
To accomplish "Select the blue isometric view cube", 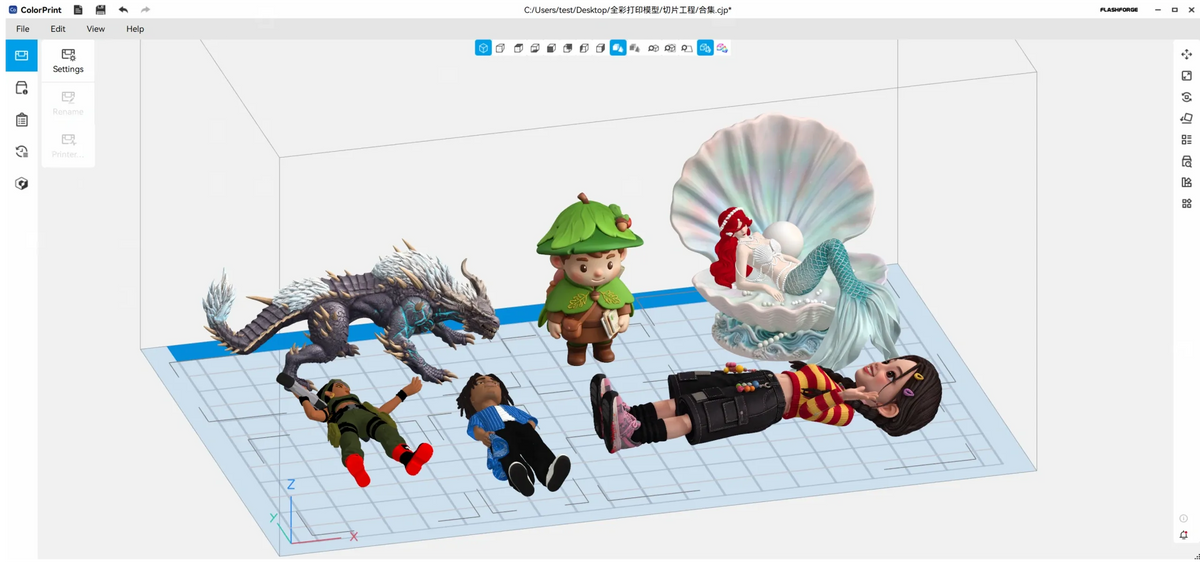I will (483, 47).
